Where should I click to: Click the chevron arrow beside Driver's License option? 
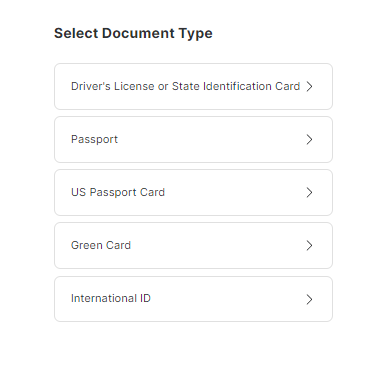click(x=309, y=86)
